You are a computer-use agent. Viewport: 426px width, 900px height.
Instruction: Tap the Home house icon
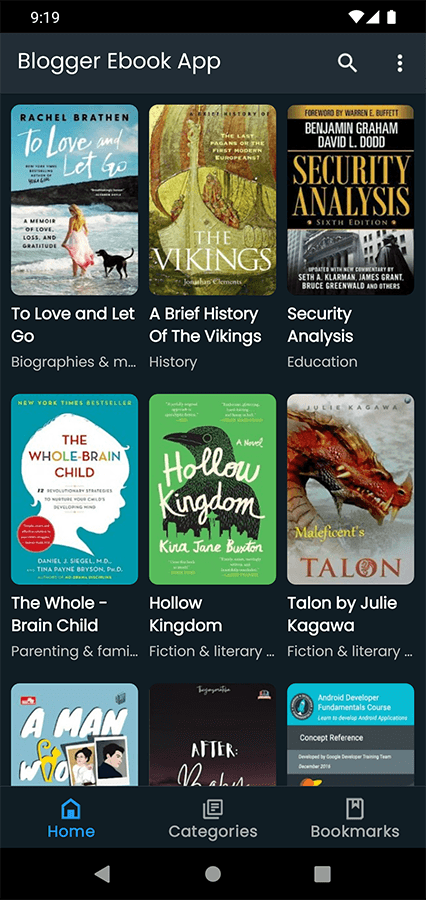(71, 809)
